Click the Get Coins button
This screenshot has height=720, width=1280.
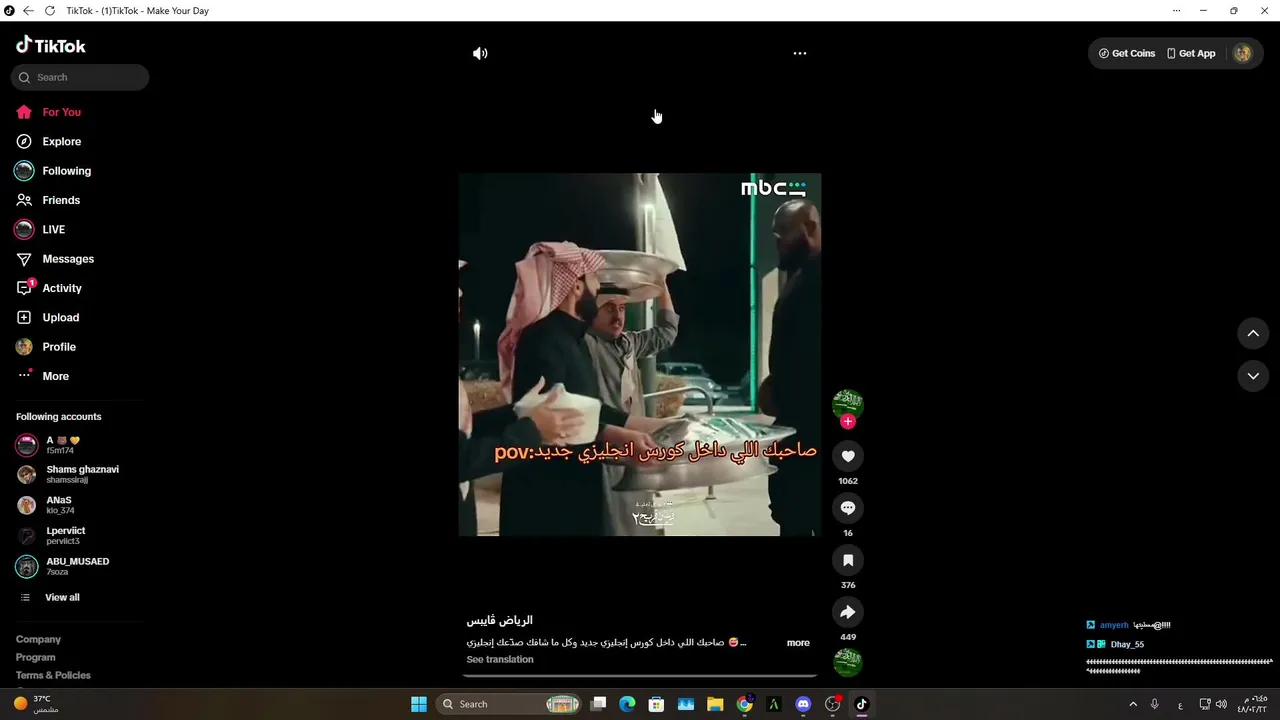[x=1127, y=53]
